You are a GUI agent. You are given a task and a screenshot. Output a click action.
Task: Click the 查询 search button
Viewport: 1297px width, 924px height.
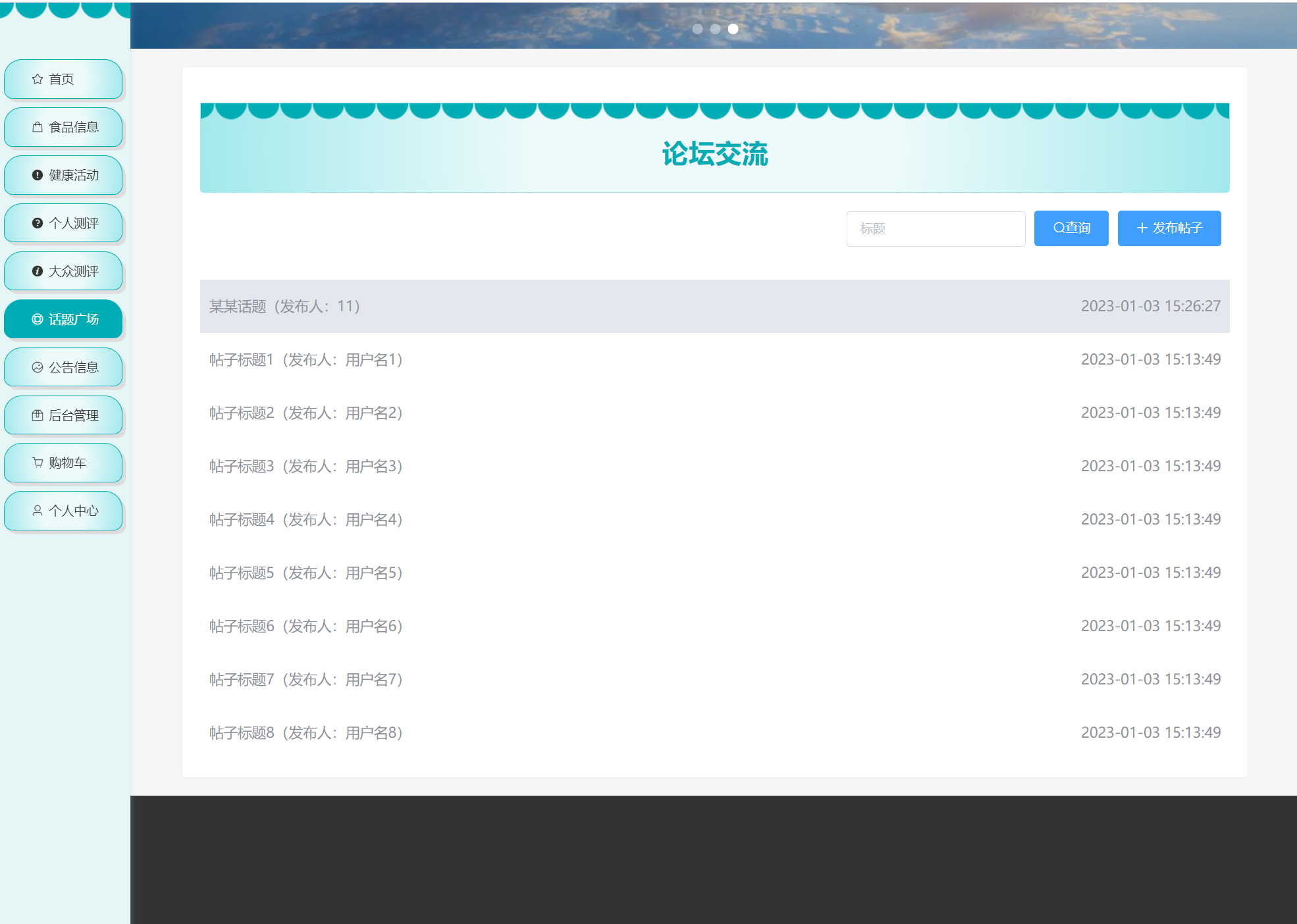[1071, 228]
